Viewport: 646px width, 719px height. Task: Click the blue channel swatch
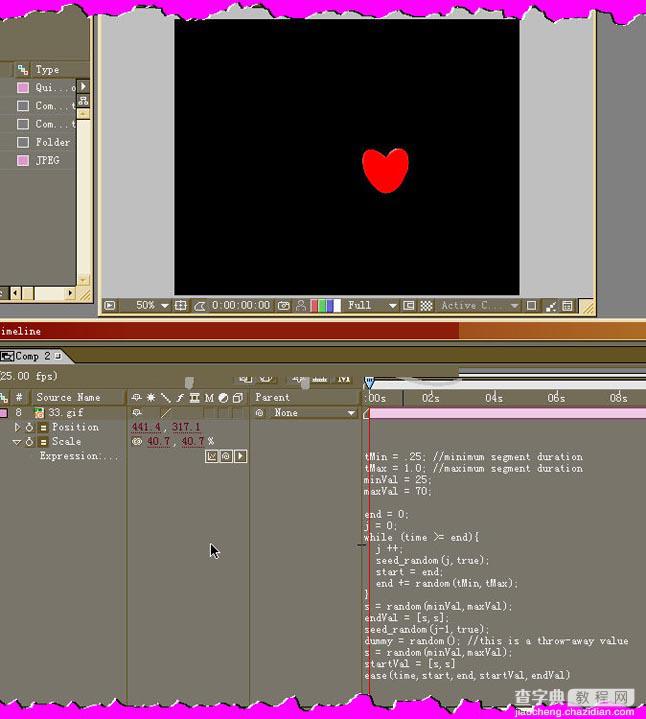tap(330, 305)
